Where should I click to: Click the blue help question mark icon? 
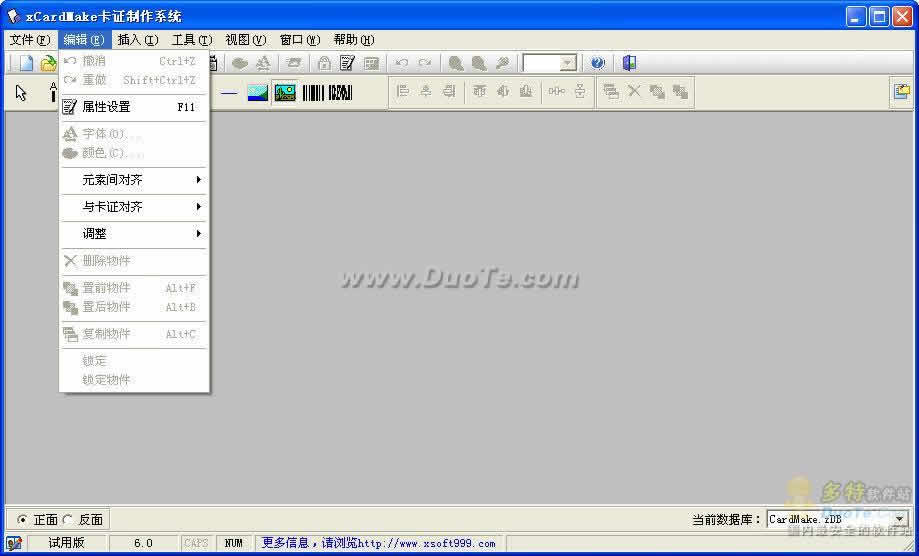click(x=597, y=63)
